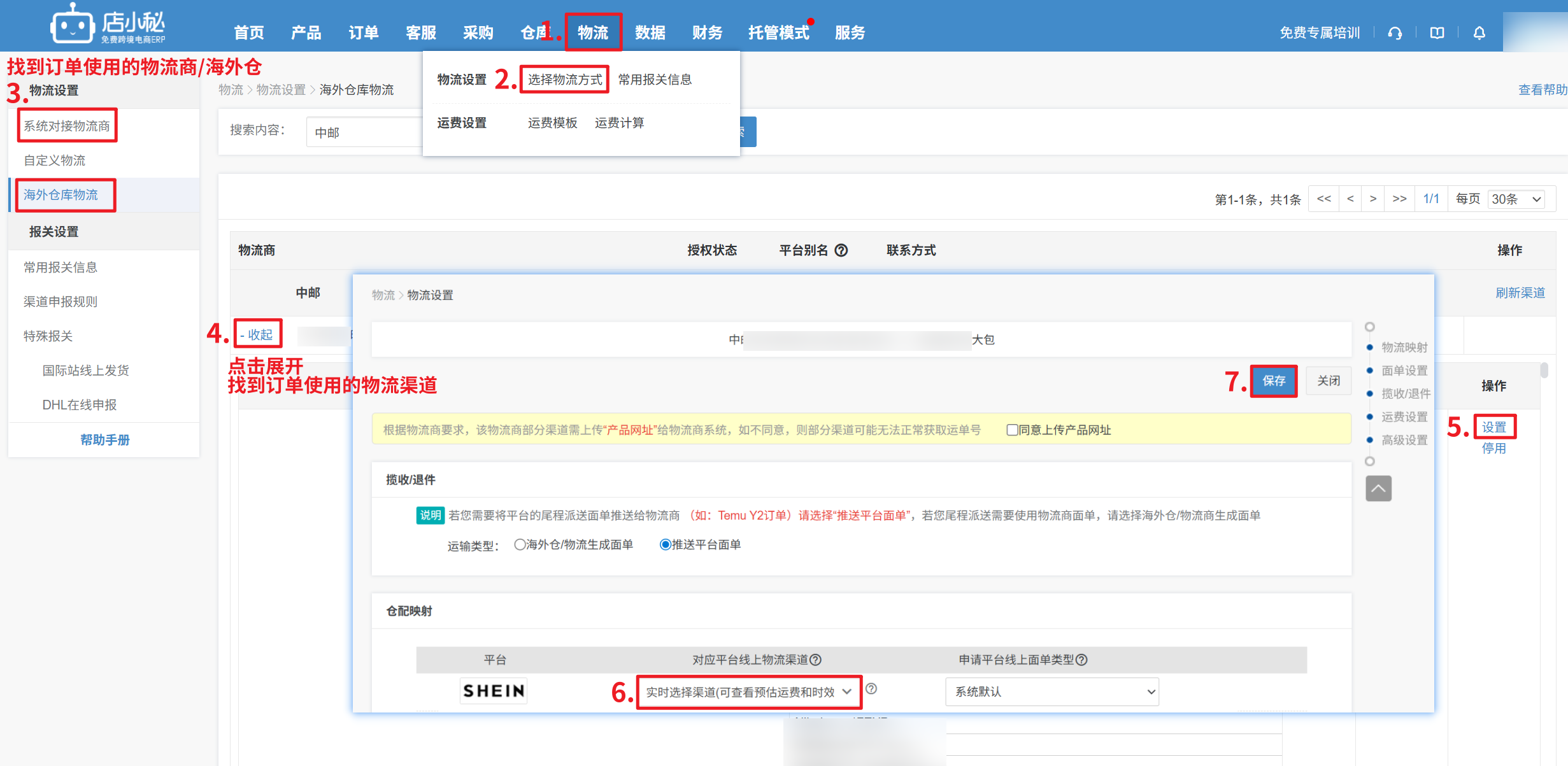
Task: Select 选择物流方式 in the submenu
Action: (x=564, y=80)
